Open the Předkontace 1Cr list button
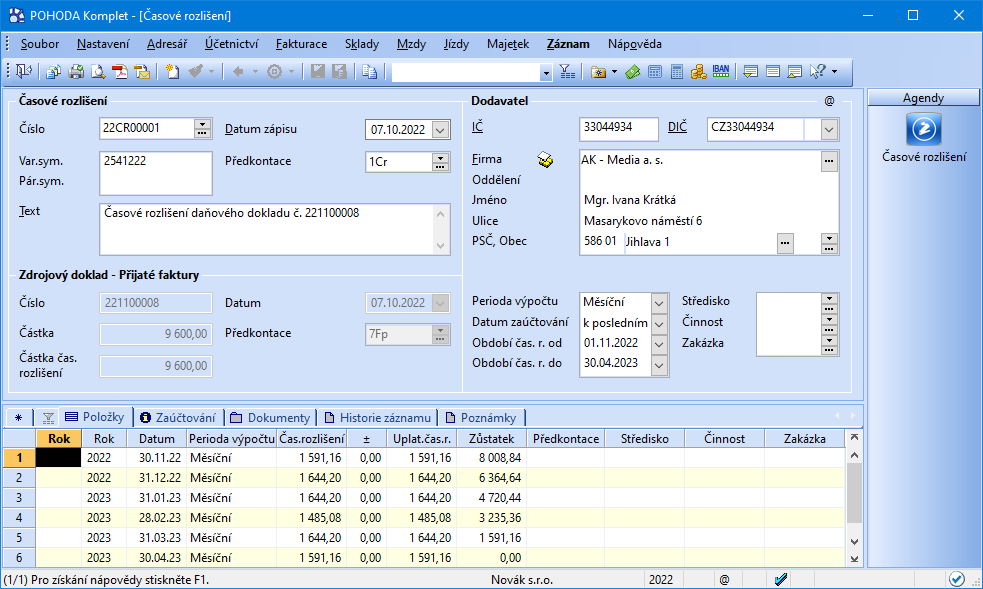Viewport: 983px width, 589px height. [x=440, y=162]
